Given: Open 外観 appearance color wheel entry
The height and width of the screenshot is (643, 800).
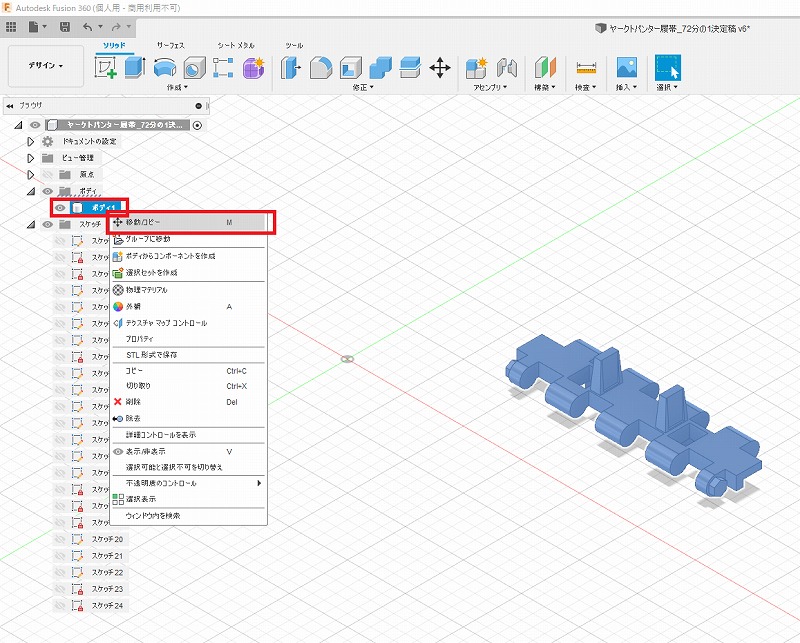Looking at the screenshot, I should click(133, 306).
